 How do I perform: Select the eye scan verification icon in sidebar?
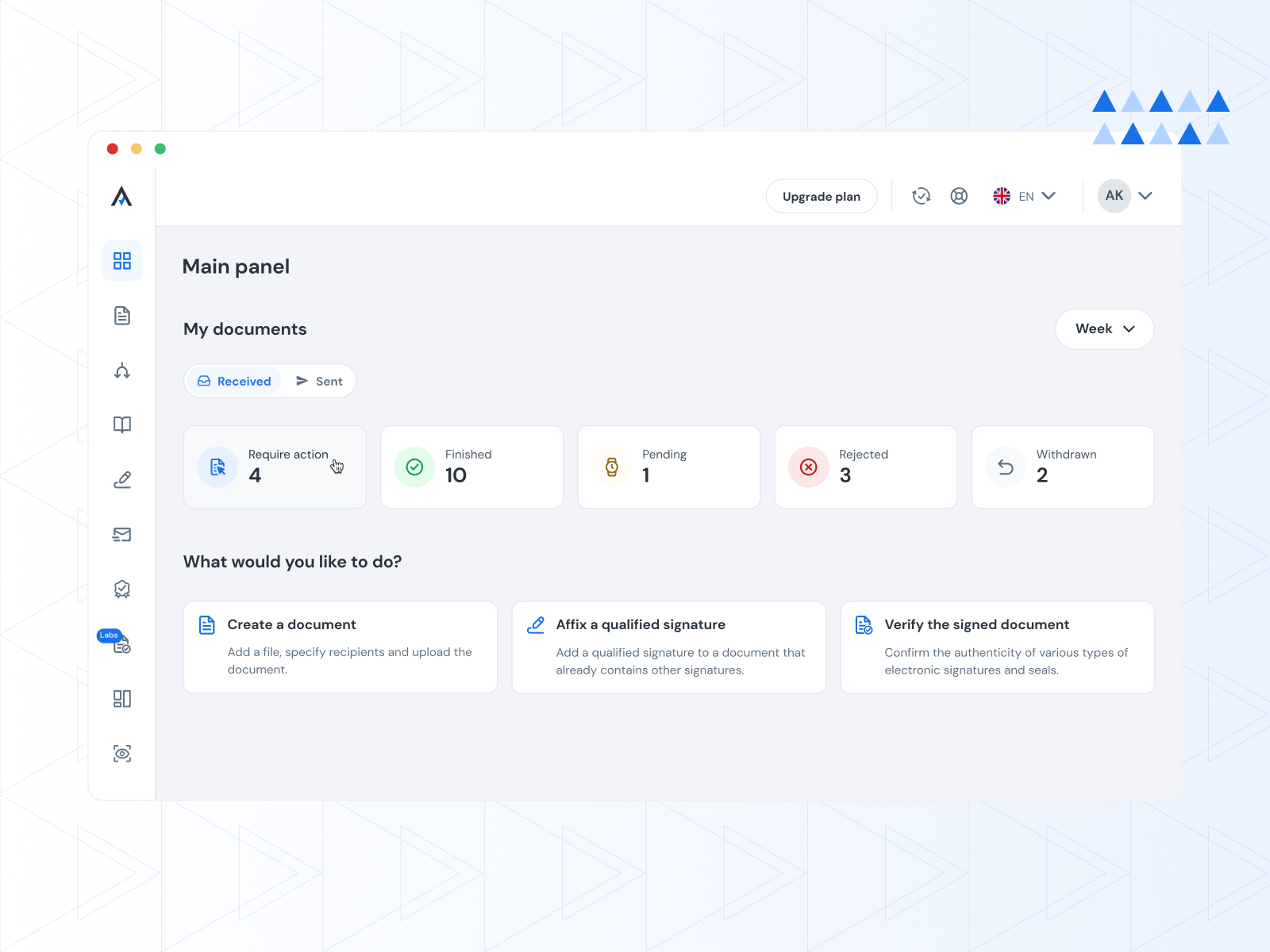click(121, 754)
